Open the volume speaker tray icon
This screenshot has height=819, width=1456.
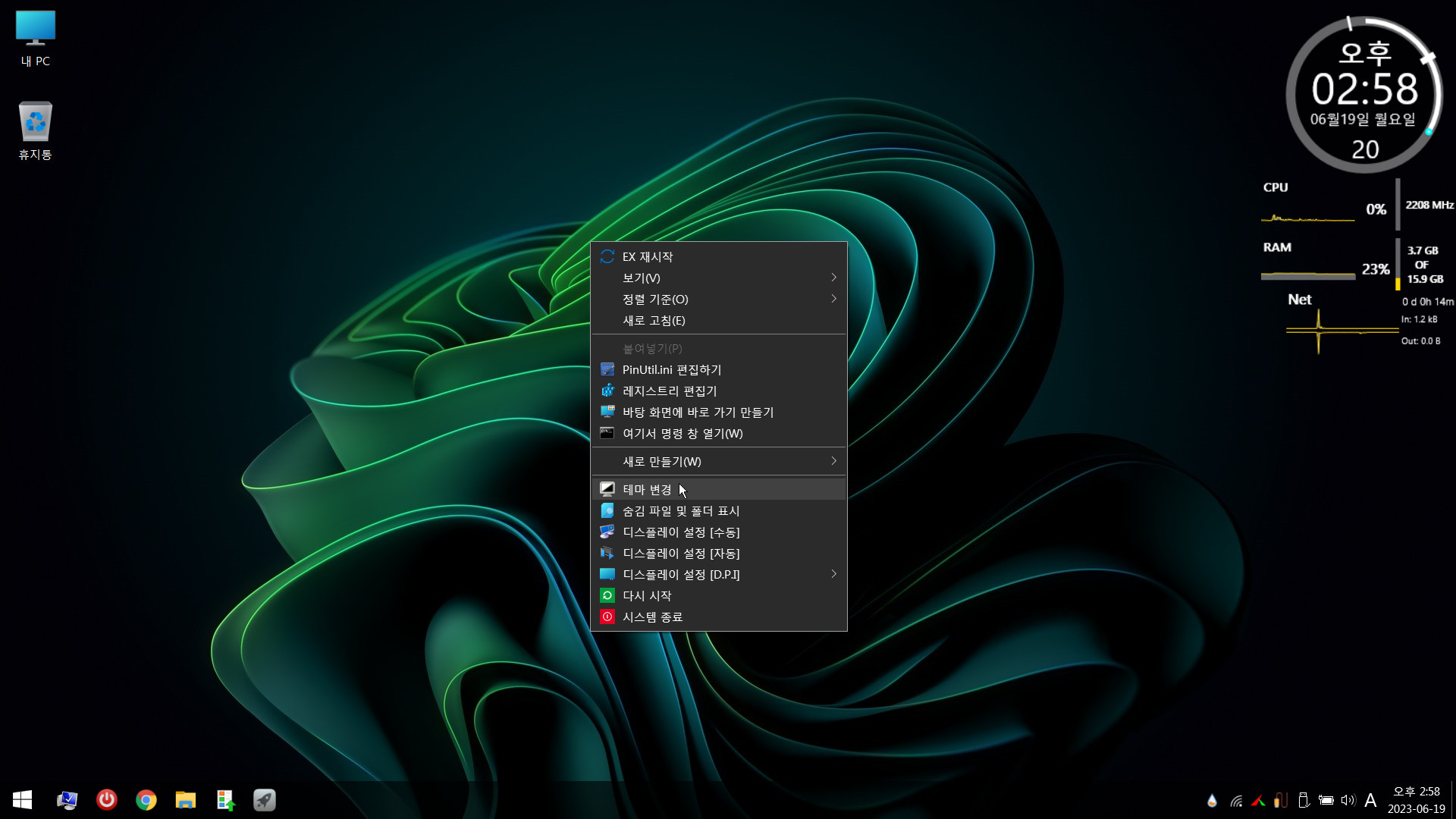click(1348, 800)
